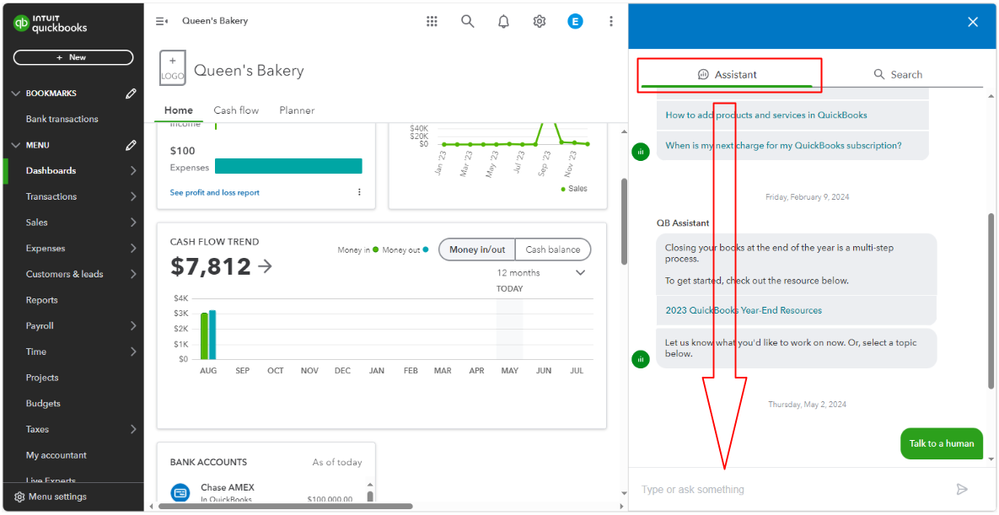This screenshot has height=515, width=999.
Task: Open the notifications bell
Action: [503, 21]
